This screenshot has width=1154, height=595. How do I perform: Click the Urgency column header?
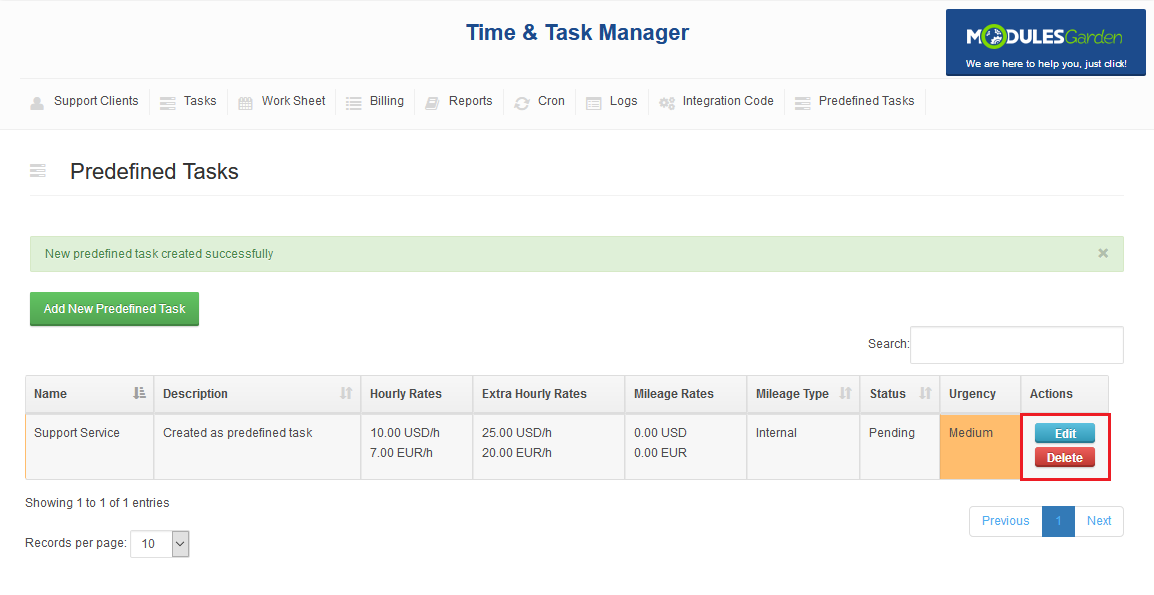click(x=980, y=394)
